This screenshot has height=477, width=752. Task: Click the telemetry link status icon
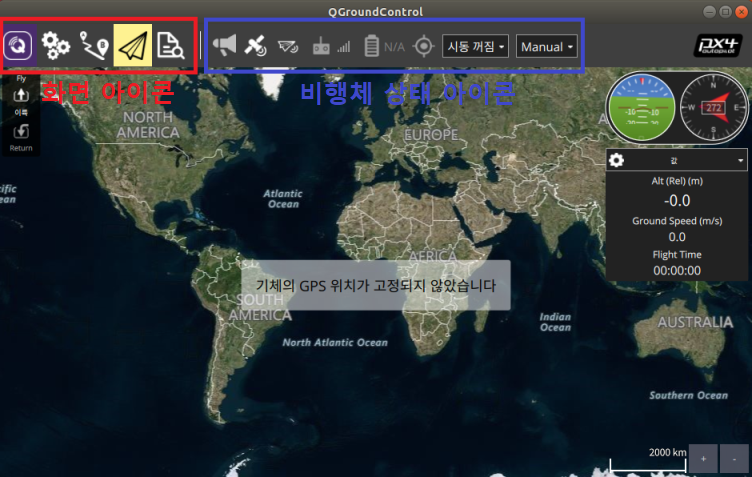288,47
